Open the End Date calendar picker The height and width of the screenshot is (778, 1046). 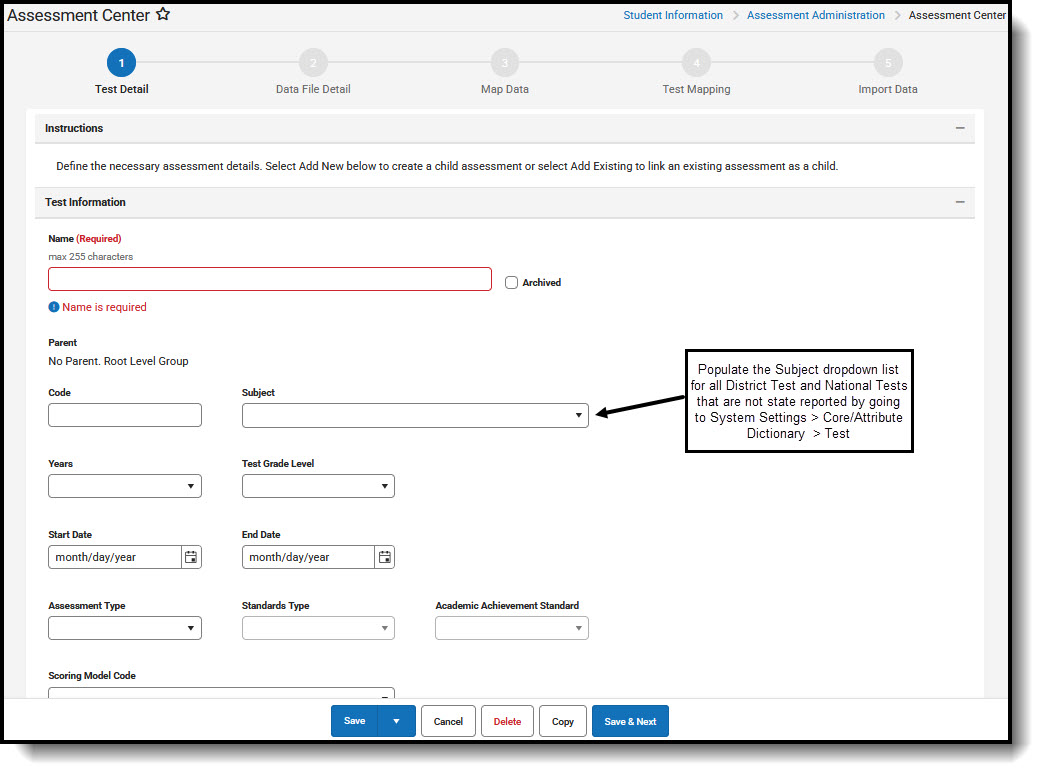pyautogui.click(x=384, y=557)
